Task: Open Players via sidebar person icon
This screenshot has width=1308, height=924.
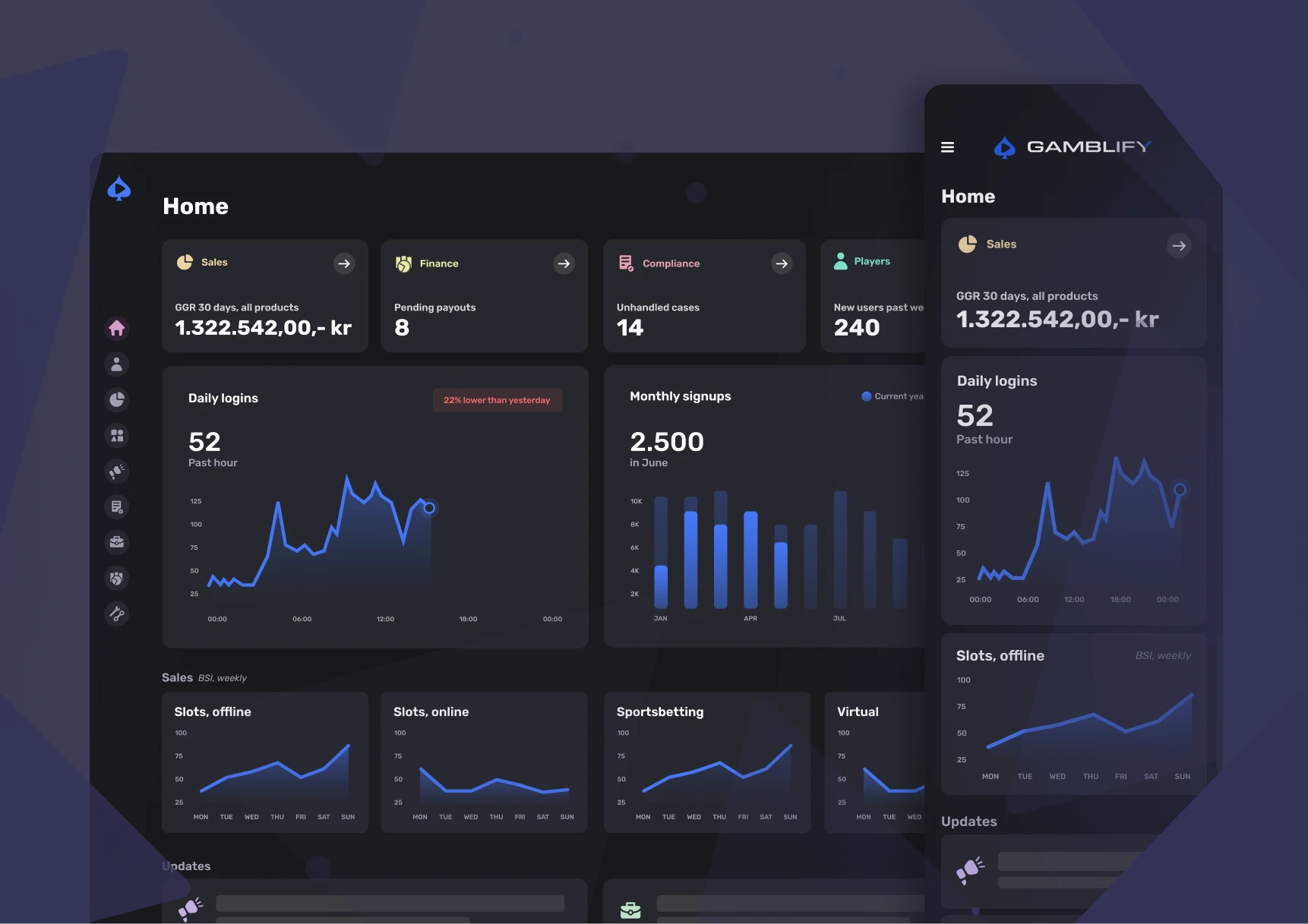Action: [x=116, y=364]
